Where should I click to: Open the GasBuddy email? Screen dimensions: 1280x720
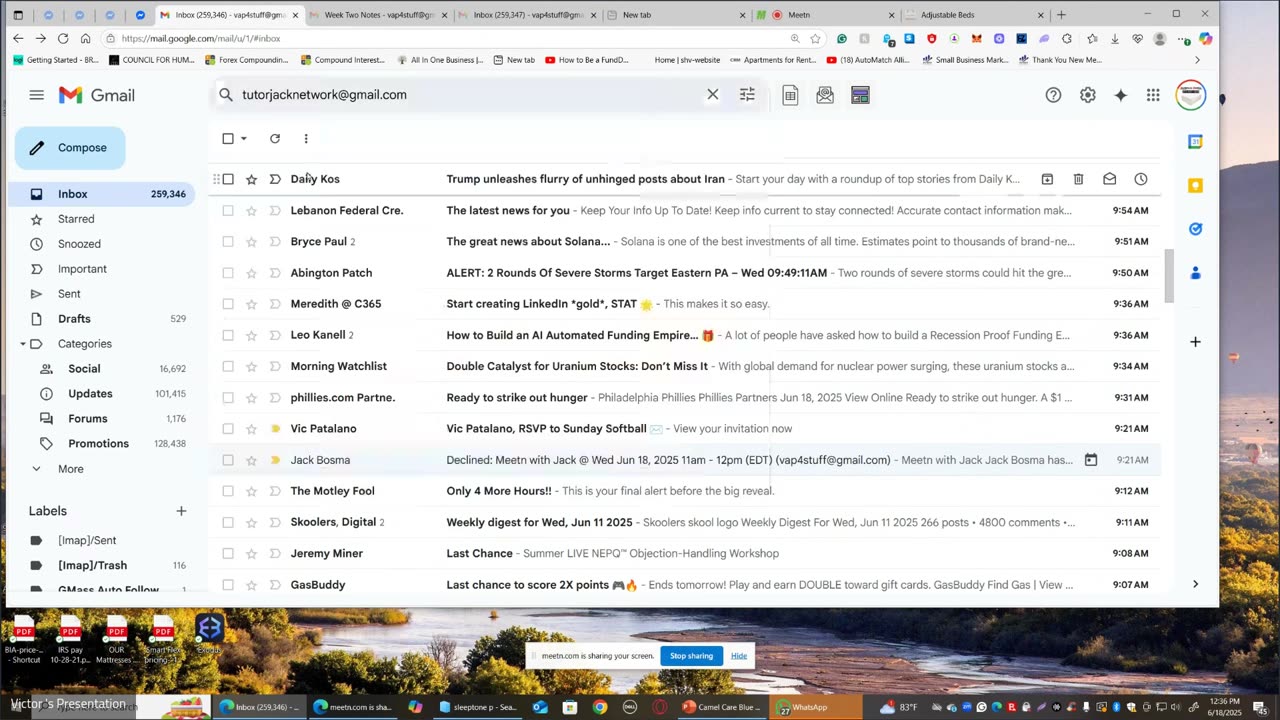coord(685,585)
